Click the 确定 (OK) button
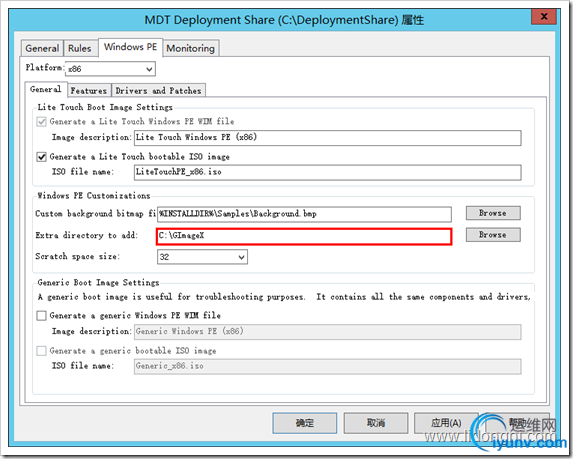 tap(304, 423)
